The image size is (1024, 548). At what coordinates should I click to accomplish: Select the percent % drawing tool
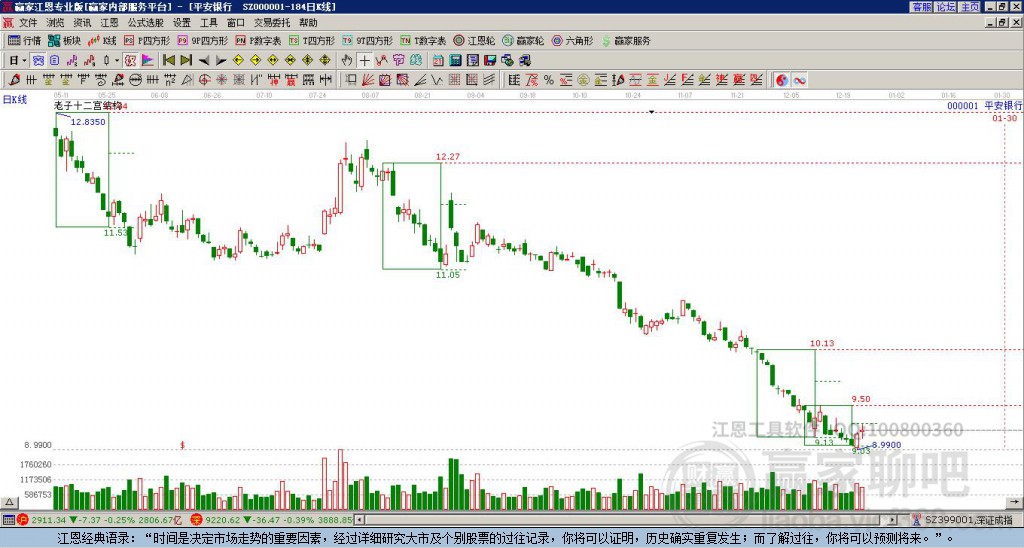(549, 80)
